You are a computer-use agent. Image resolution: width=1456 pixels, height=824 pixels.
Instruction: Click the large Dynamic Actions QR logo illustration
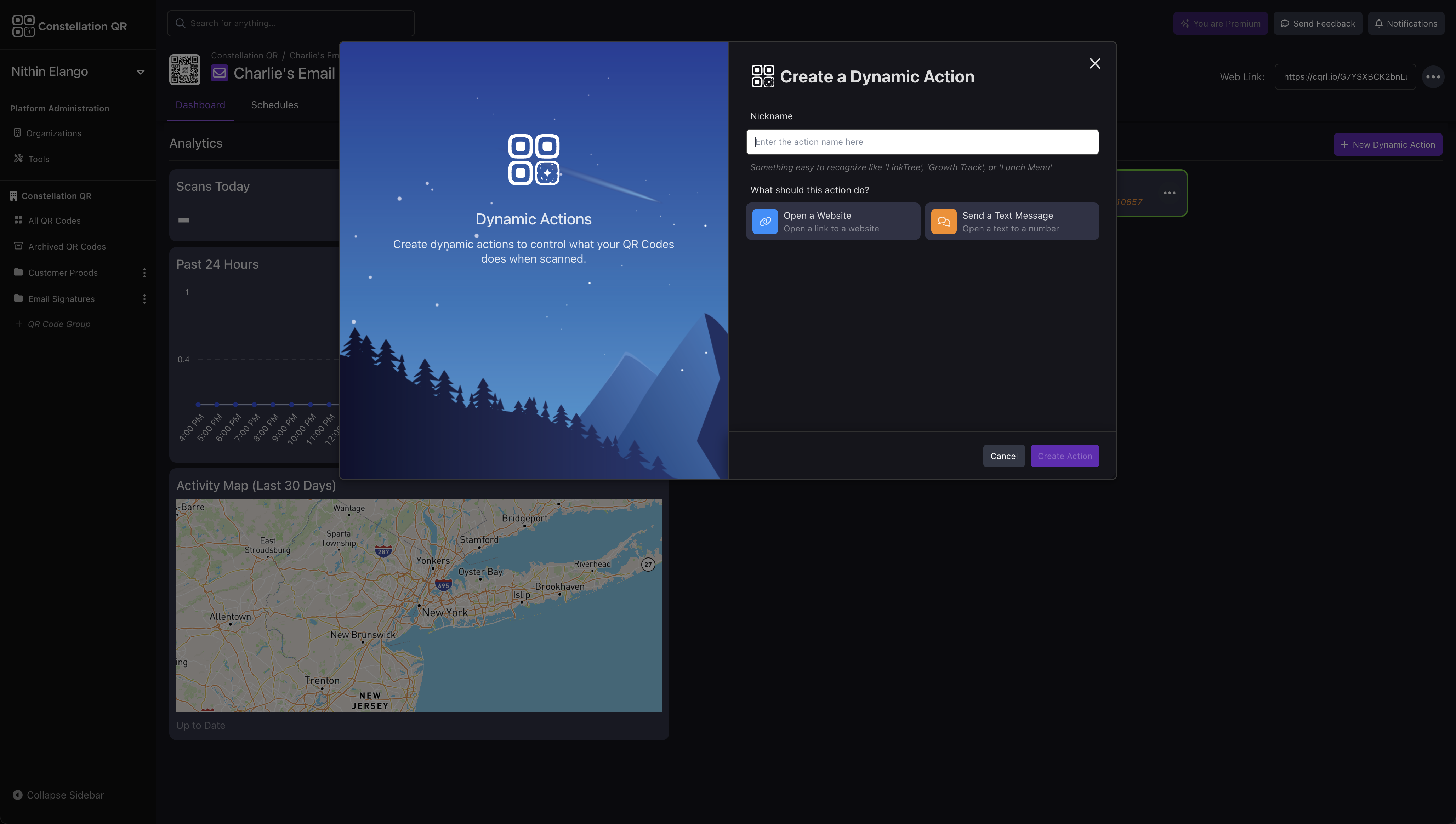pos(533,160)
